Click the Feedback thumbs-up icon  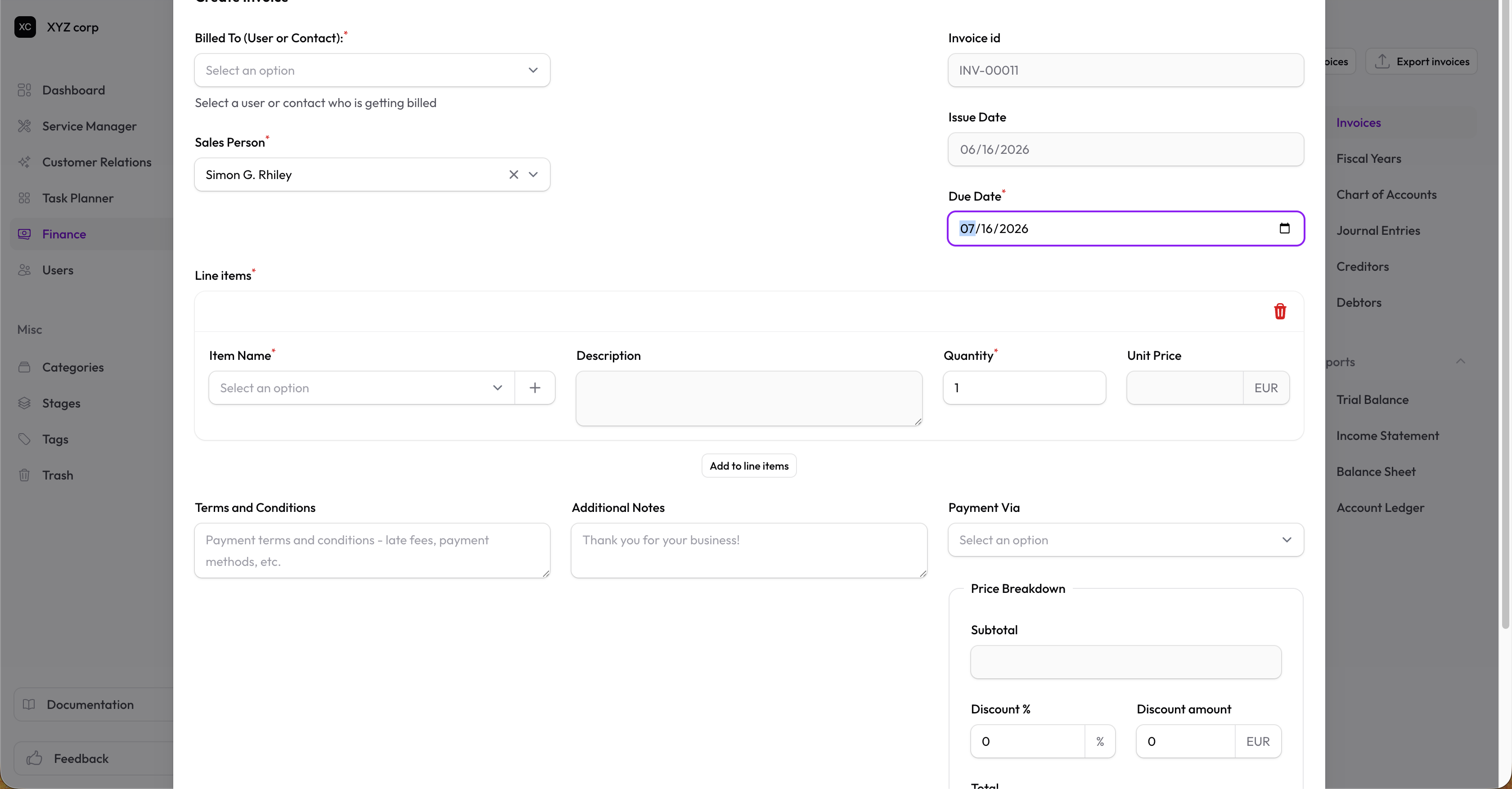[x=34, y=758]
